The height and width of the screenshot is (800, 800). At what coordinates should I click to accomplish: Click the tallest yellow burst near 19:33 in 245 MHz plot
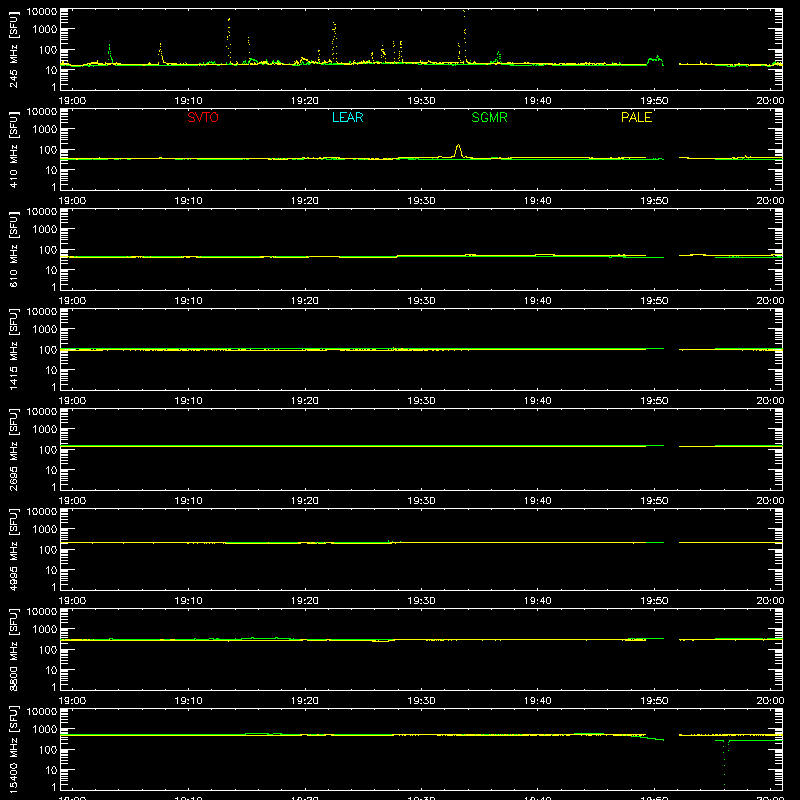[464, 36]
